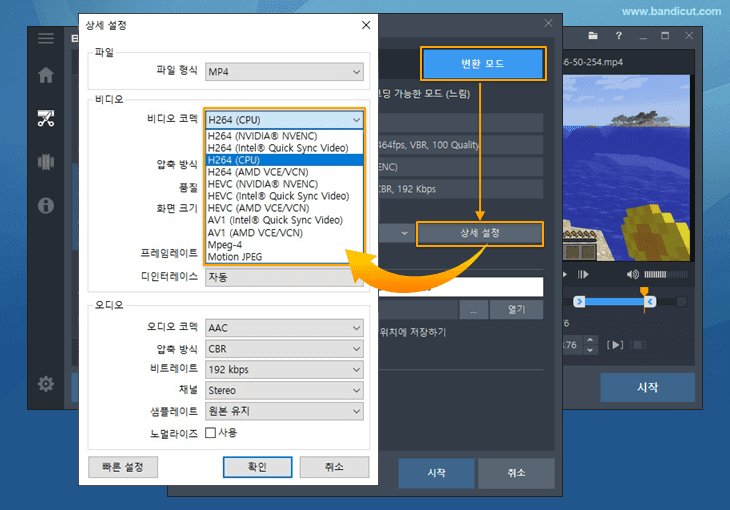
Task: Open the 오디오 코덱 AAC dropdown
Action: pos(284,327)
